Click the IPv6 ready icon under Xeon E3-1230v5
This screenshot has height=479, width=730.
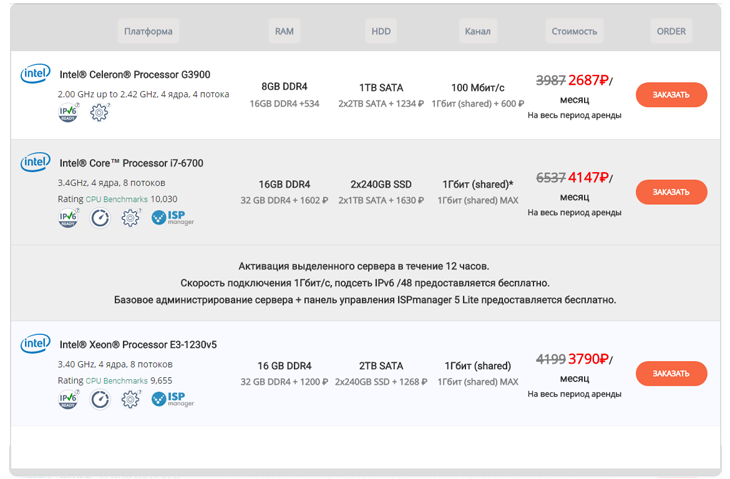coord(68,399)
